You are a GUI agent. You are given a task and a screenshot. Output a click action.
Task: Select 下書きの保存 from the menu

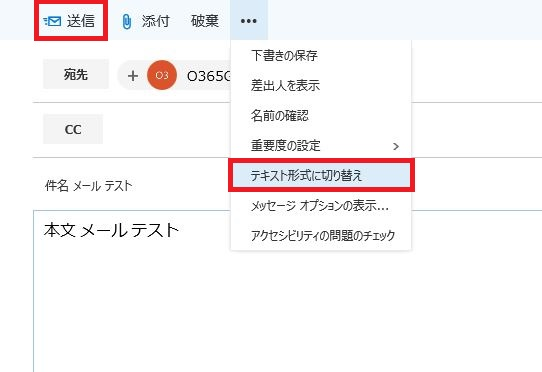click(x=321, y=56)
